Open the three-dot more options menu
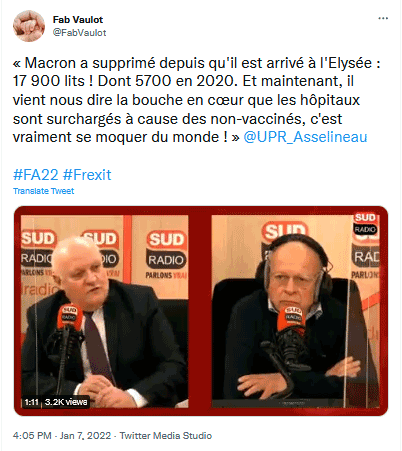Image resolution: width=402 pixels, height=451 pixels. 383,18
